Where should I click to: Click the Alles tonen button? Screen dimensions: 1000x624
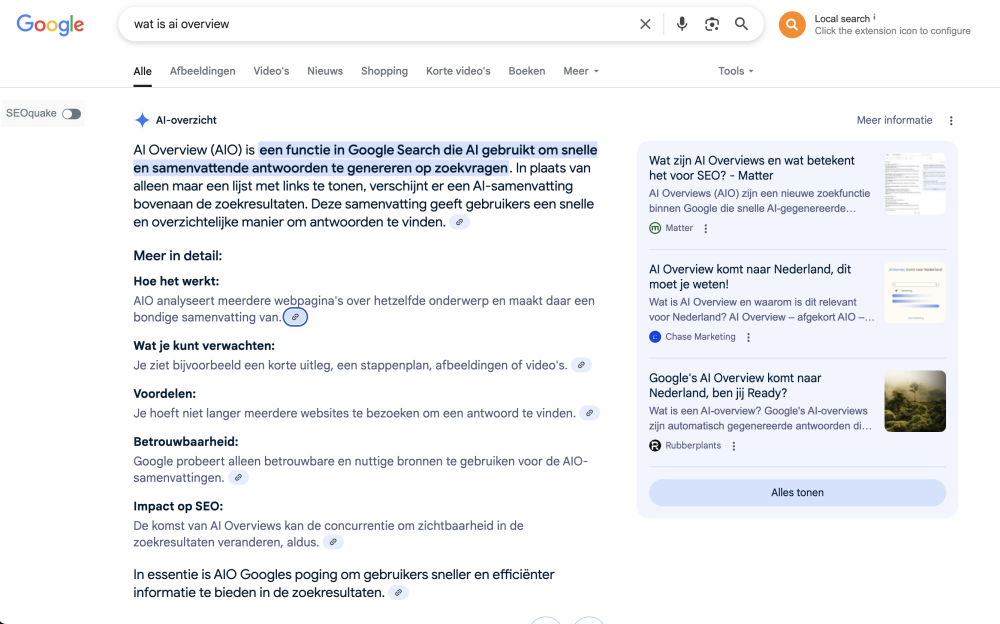click(797, 492)
